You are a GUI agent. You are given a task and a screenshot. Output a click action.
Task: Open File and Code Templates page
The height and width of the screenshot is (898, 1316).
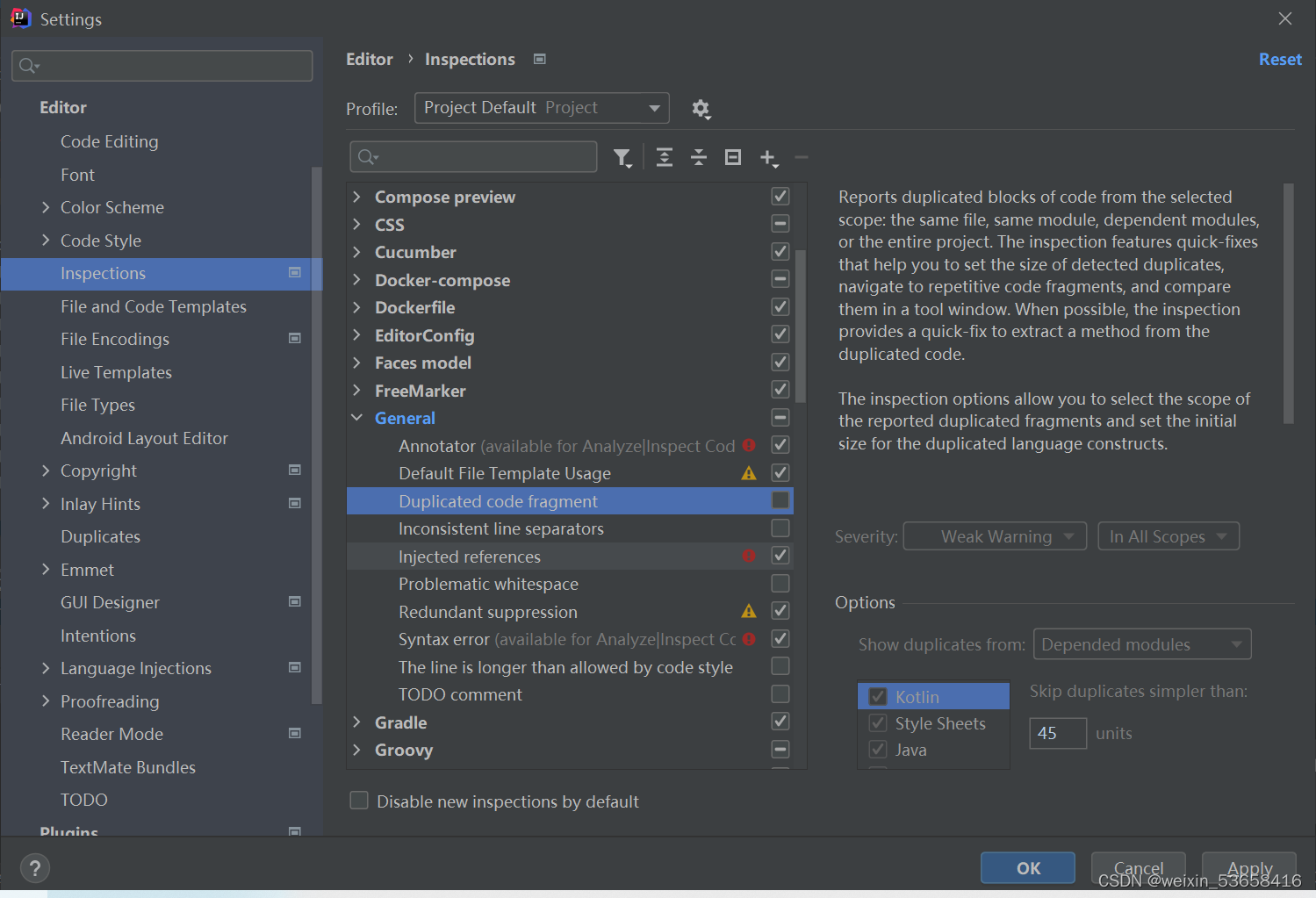[154, 306]
